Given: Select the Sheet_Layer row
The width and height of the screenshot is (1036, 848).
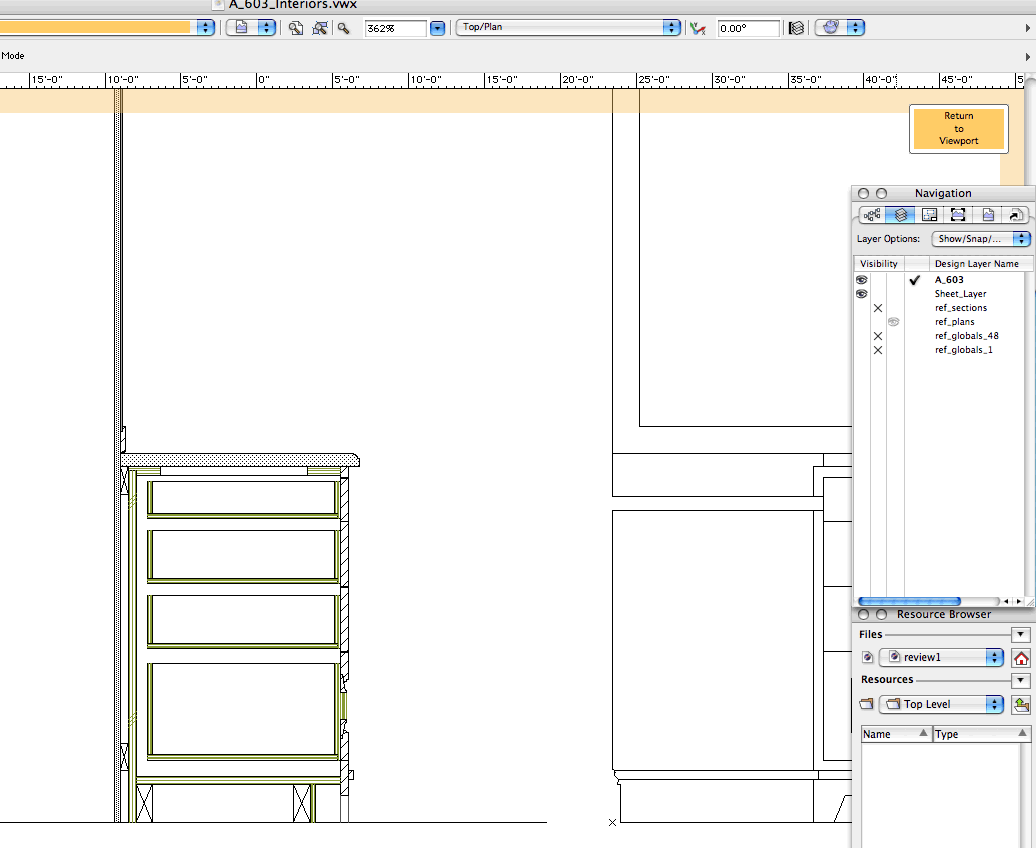Looking at the screenshot, I should tap(960, 293).
